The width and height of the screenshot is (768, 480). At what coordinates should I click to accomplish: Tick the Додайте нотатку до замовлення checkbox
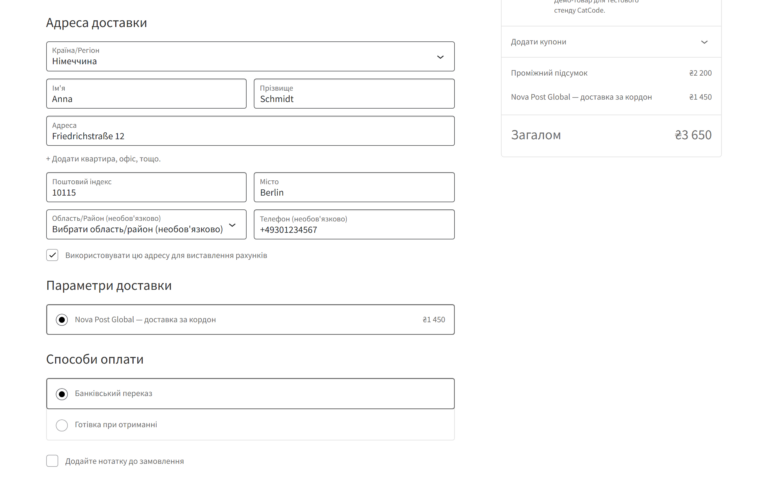52,461
